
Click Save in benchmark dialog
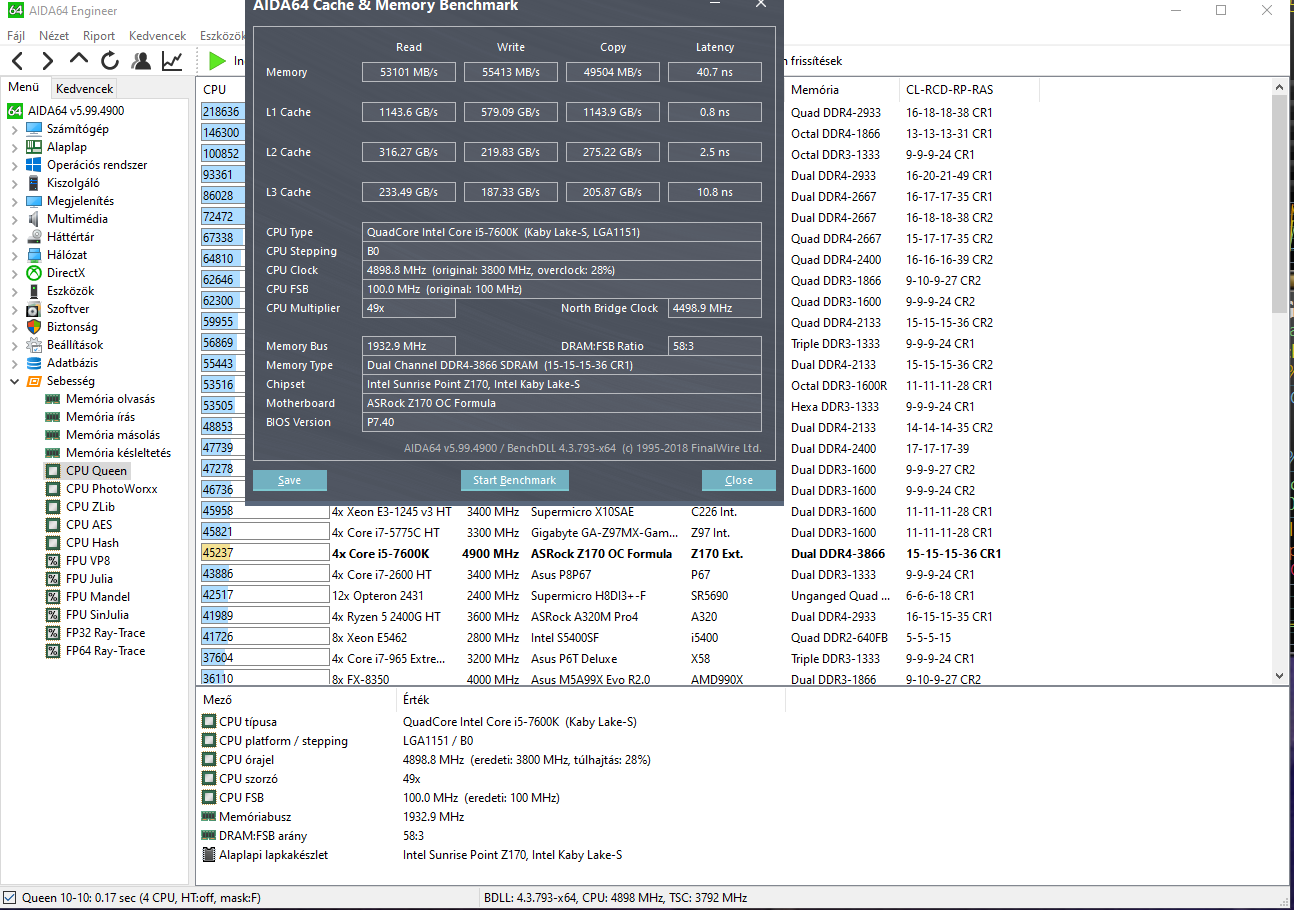(x=290, y=480)
